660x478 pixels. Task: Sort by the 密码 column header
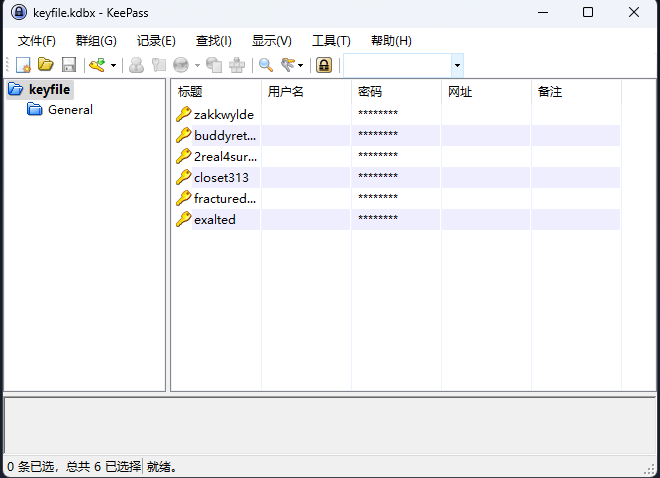point(396,92)
